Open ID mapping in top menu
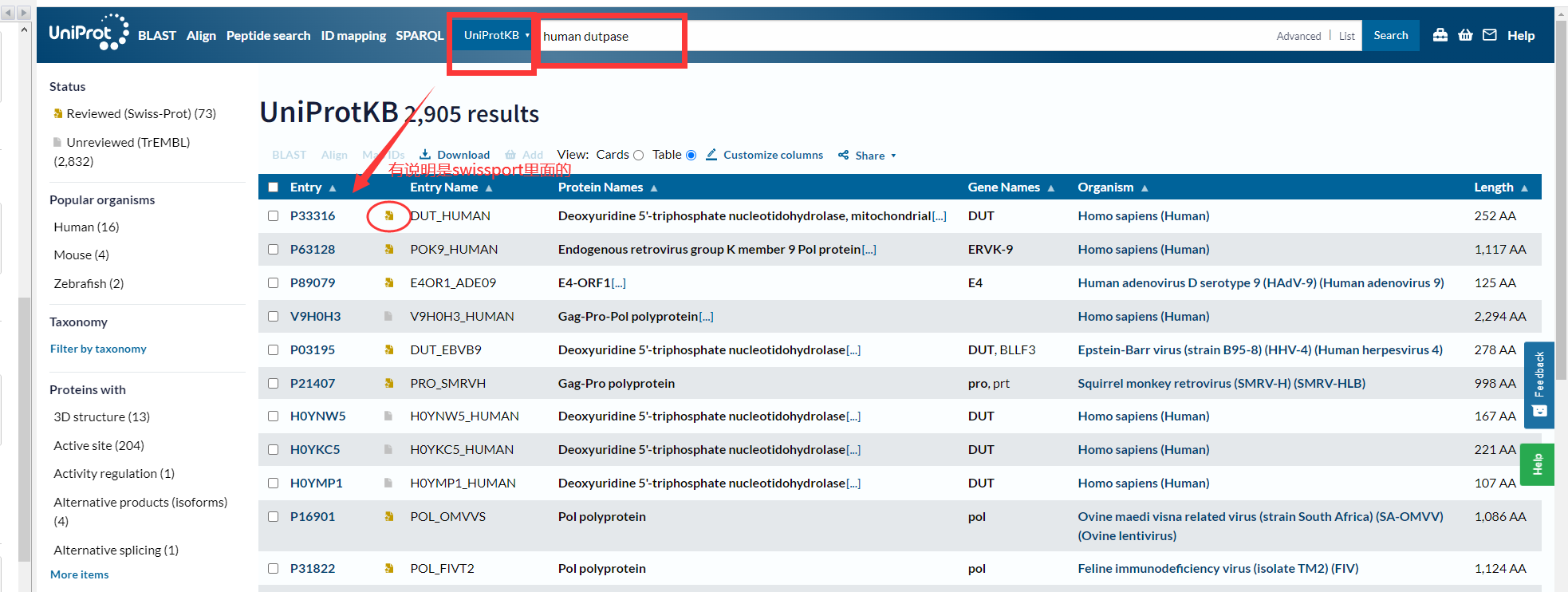Viewport: 1568px width, 592px height. tap(353, 35)
